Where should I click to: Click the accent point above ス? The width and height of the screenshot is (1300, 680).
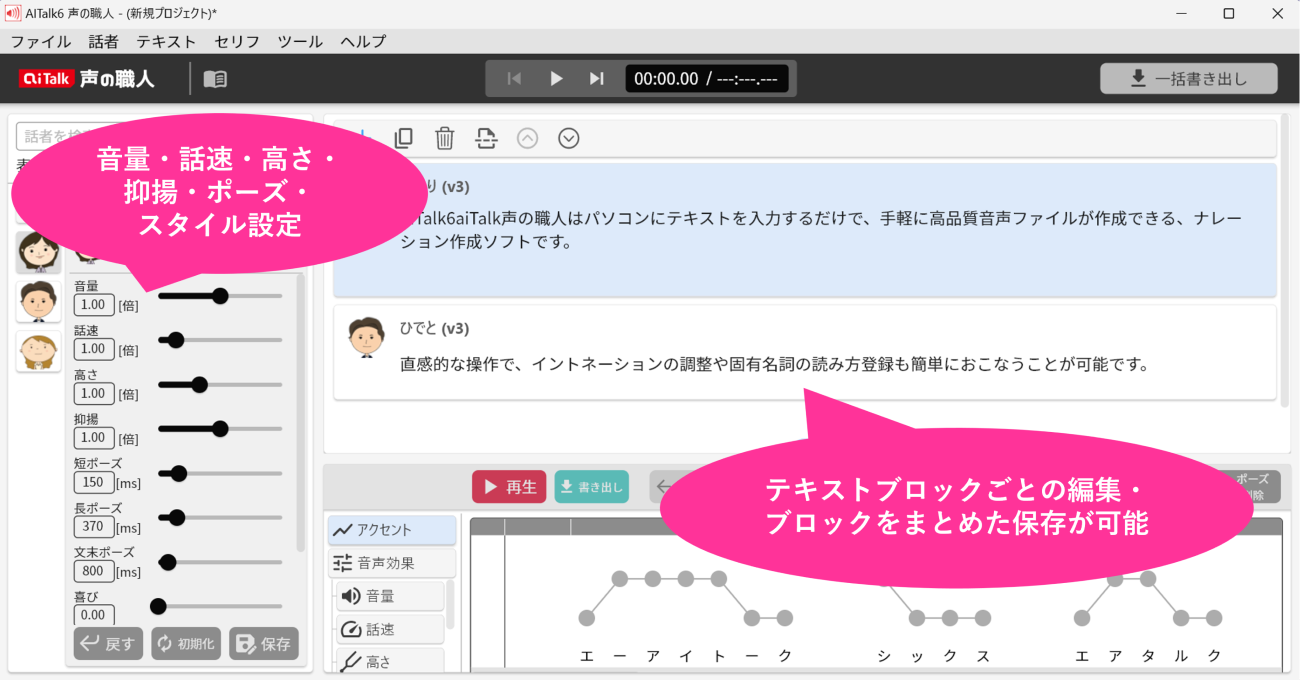click(x=983, y=618)
